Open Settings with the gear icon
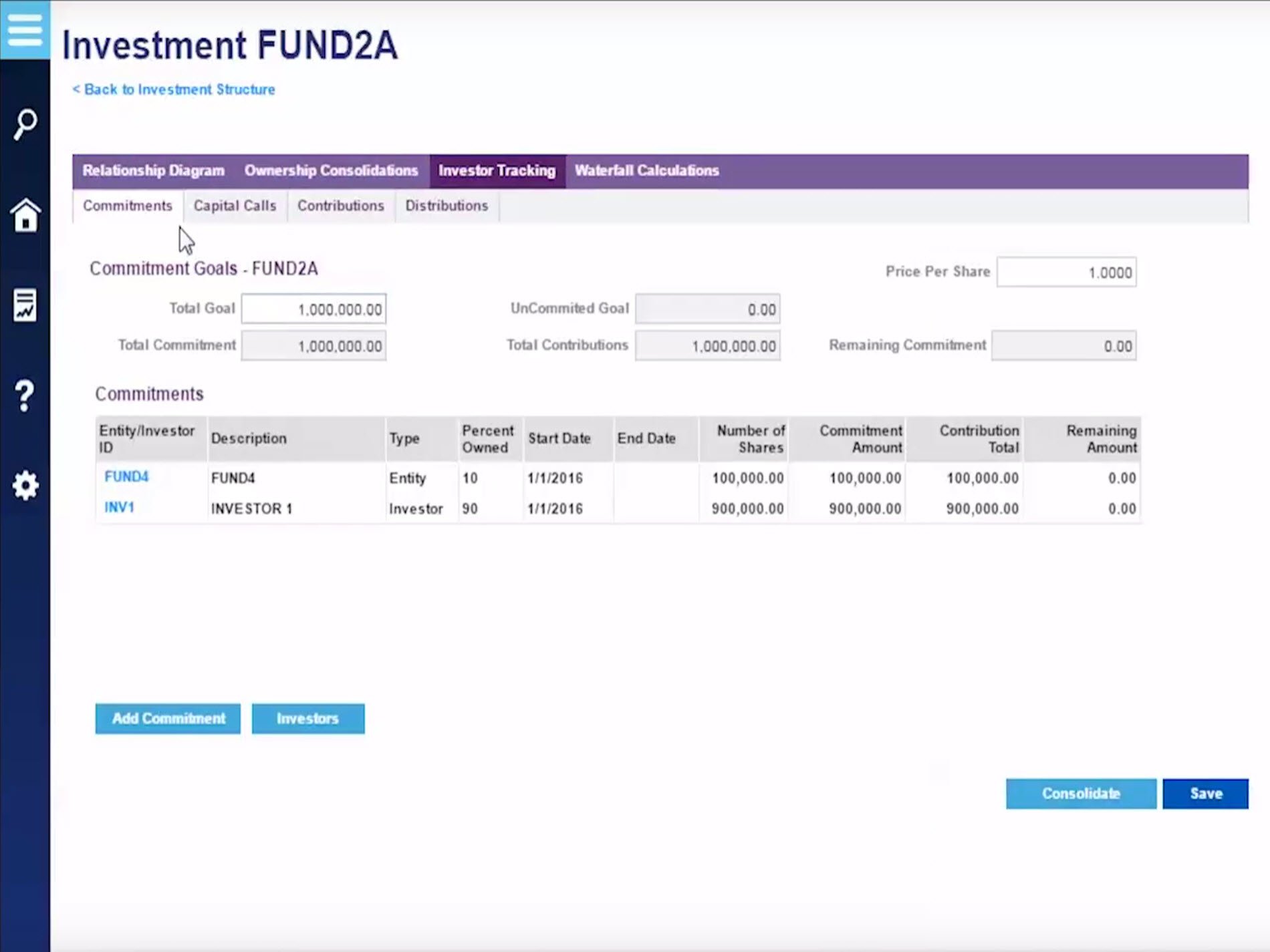The height and width of the screenshot is (952, 1270). click(25, 486)
